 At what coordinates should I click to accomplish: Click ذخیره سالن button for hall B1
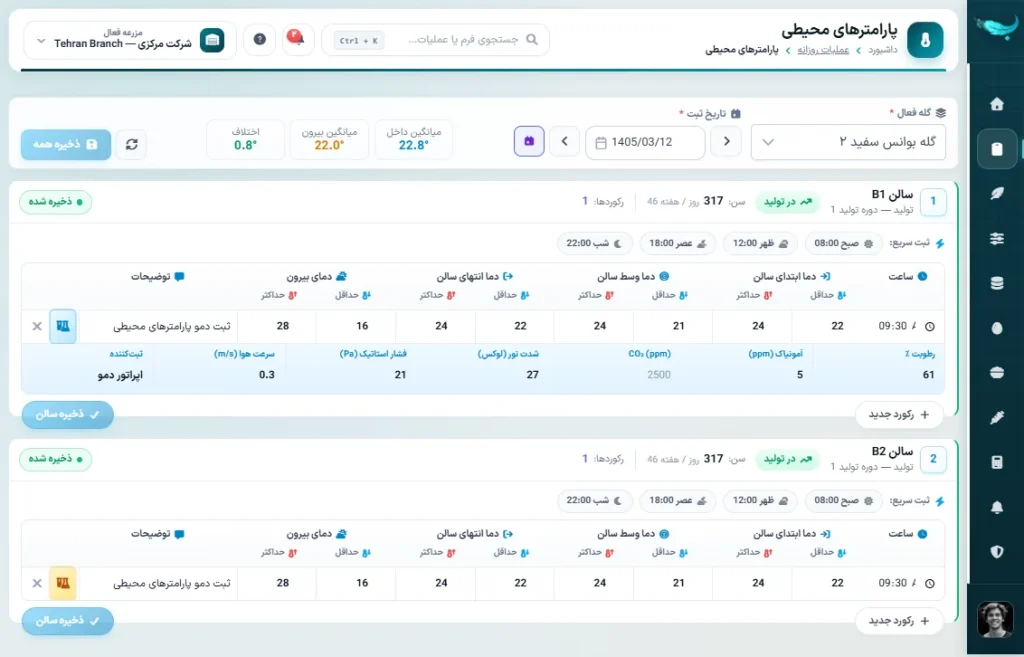pyautogui.click(x=68, y=415)
